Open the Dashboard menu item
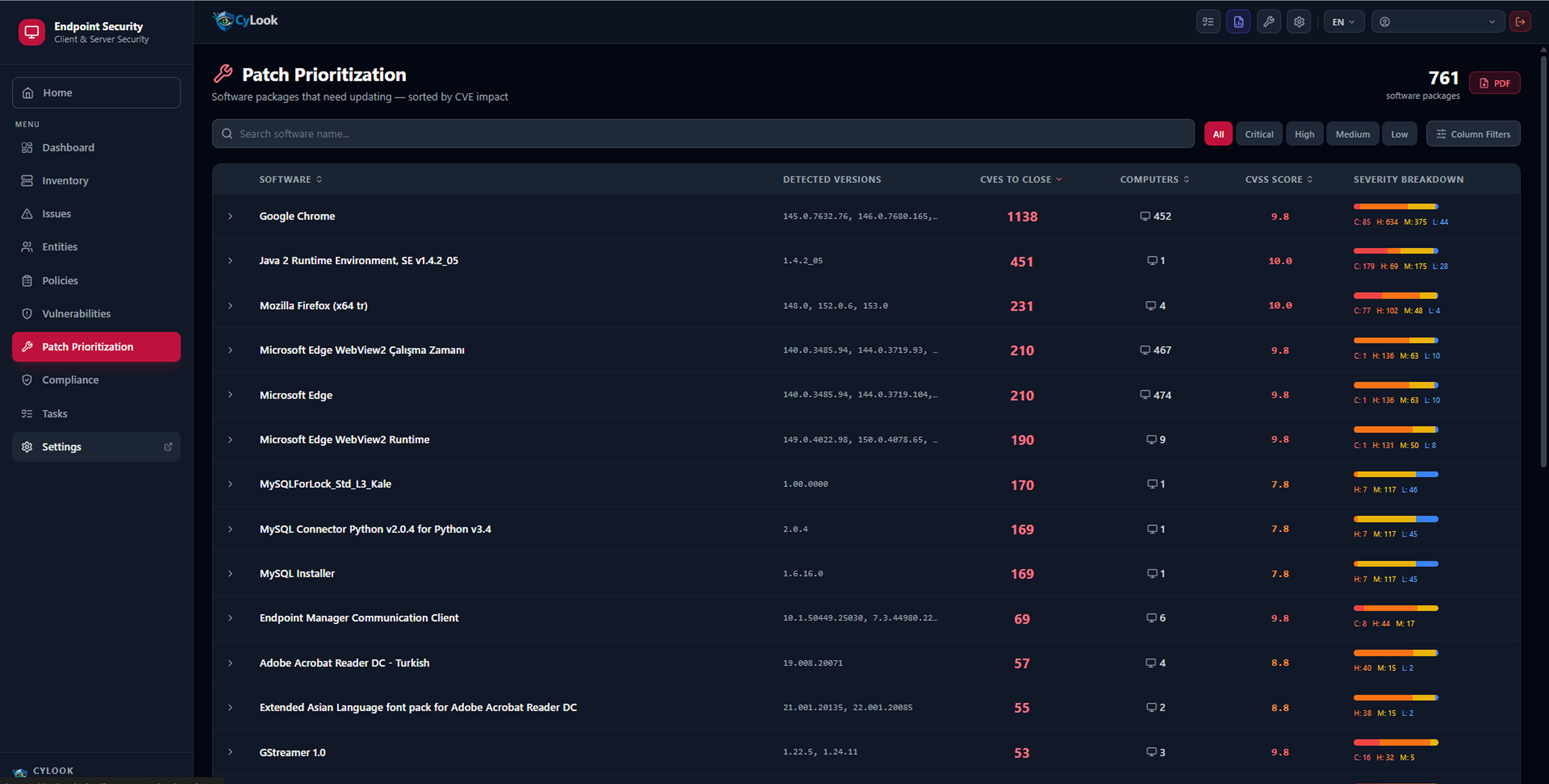 pyautogui.click(x=96, y=147)
